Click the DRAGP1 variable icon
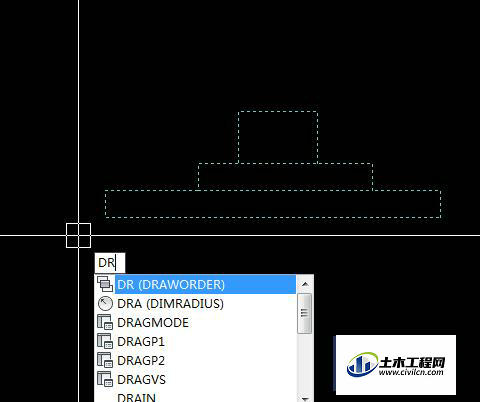 coord(105,341)
